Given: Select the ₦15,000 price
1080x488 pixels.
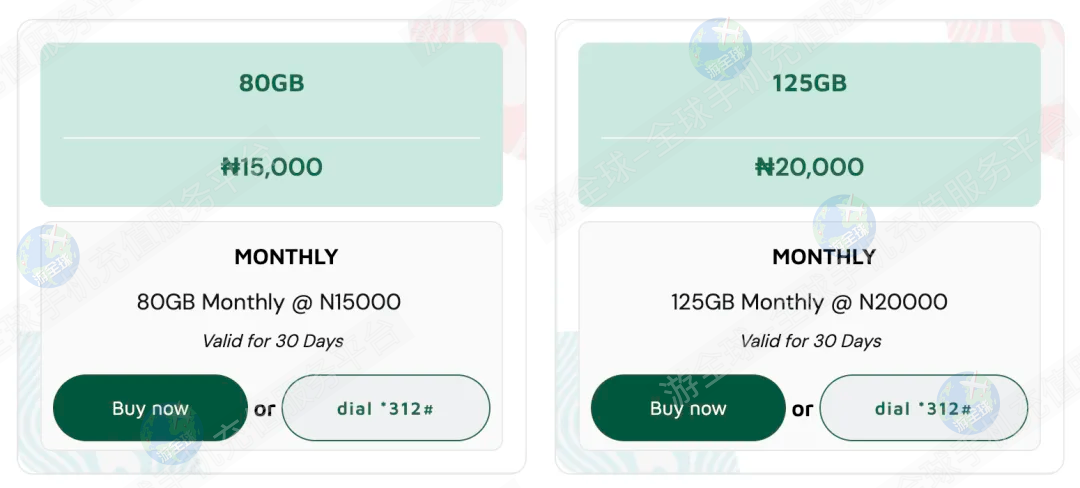Looking at the screenshot, I should 271,167.
